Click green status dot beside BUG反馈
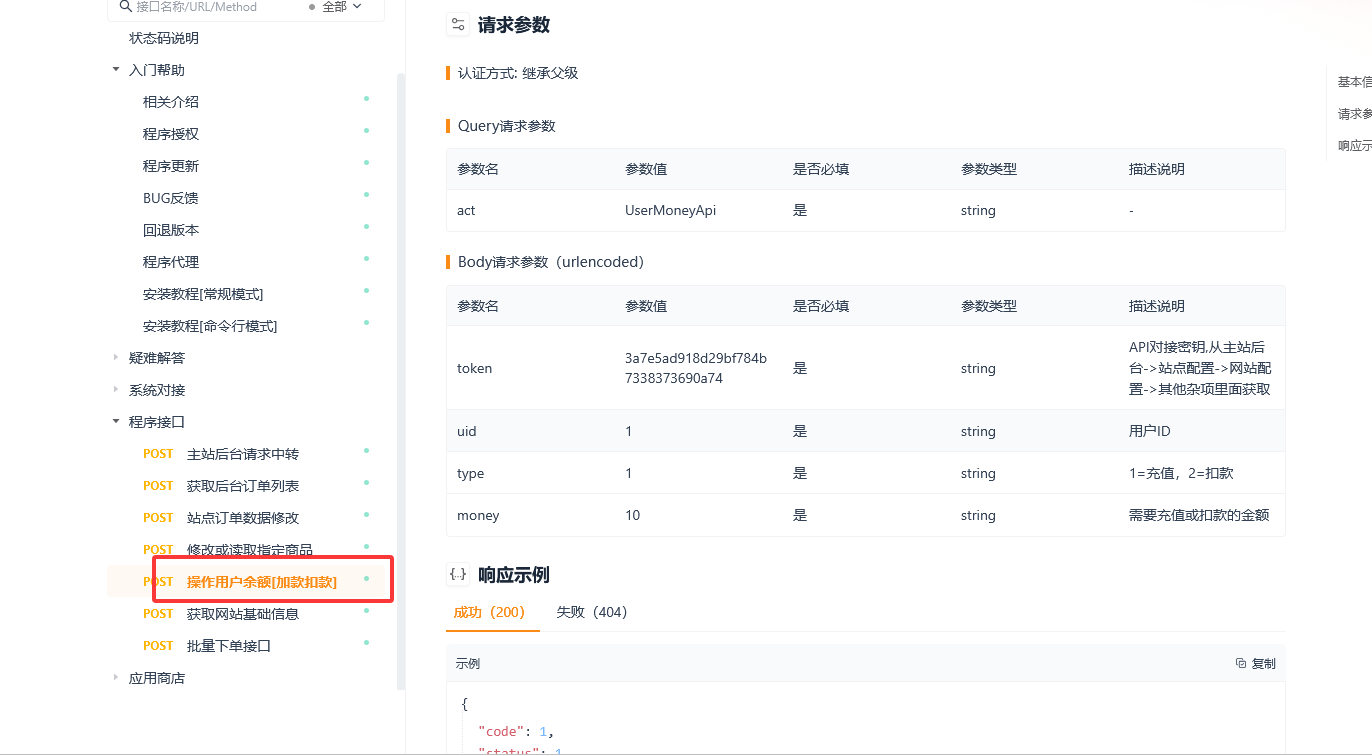This screenshot has height=755, width=1372. coord(366,195)
